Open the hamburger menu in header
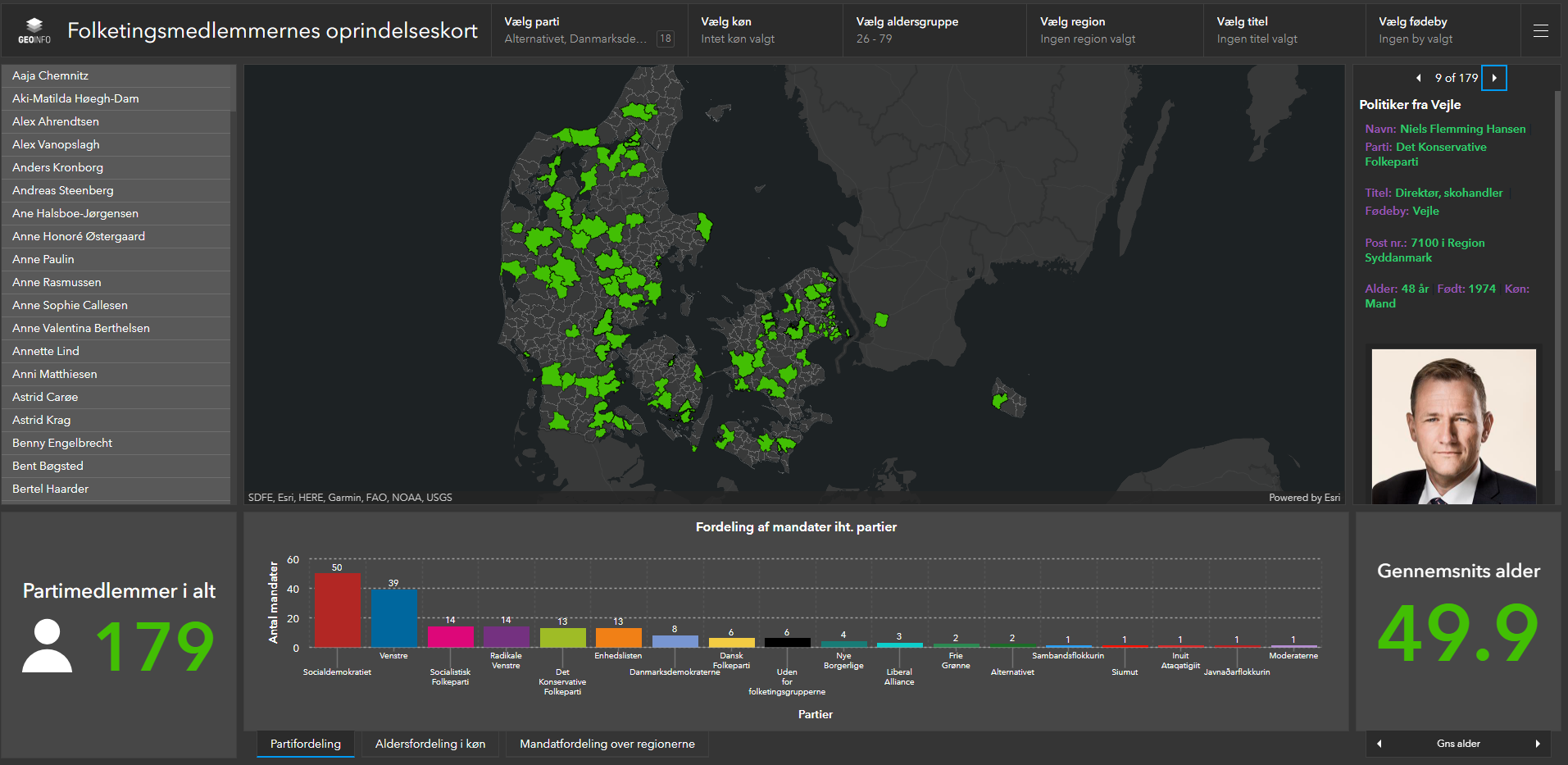The width and height of the screenshot is (1568, 765). [1540, 30]
